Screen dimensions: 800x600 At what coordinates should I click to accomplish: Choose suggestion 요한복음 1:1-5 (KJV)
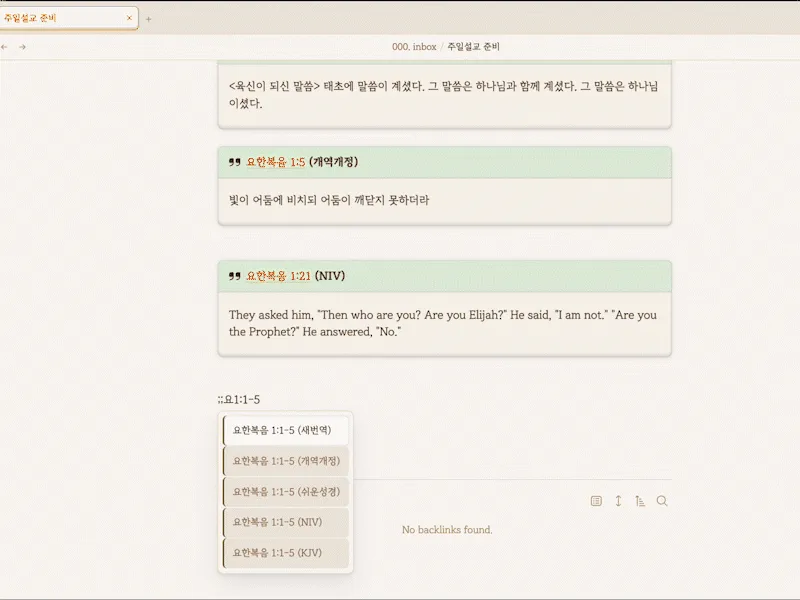tap(286, 553)
